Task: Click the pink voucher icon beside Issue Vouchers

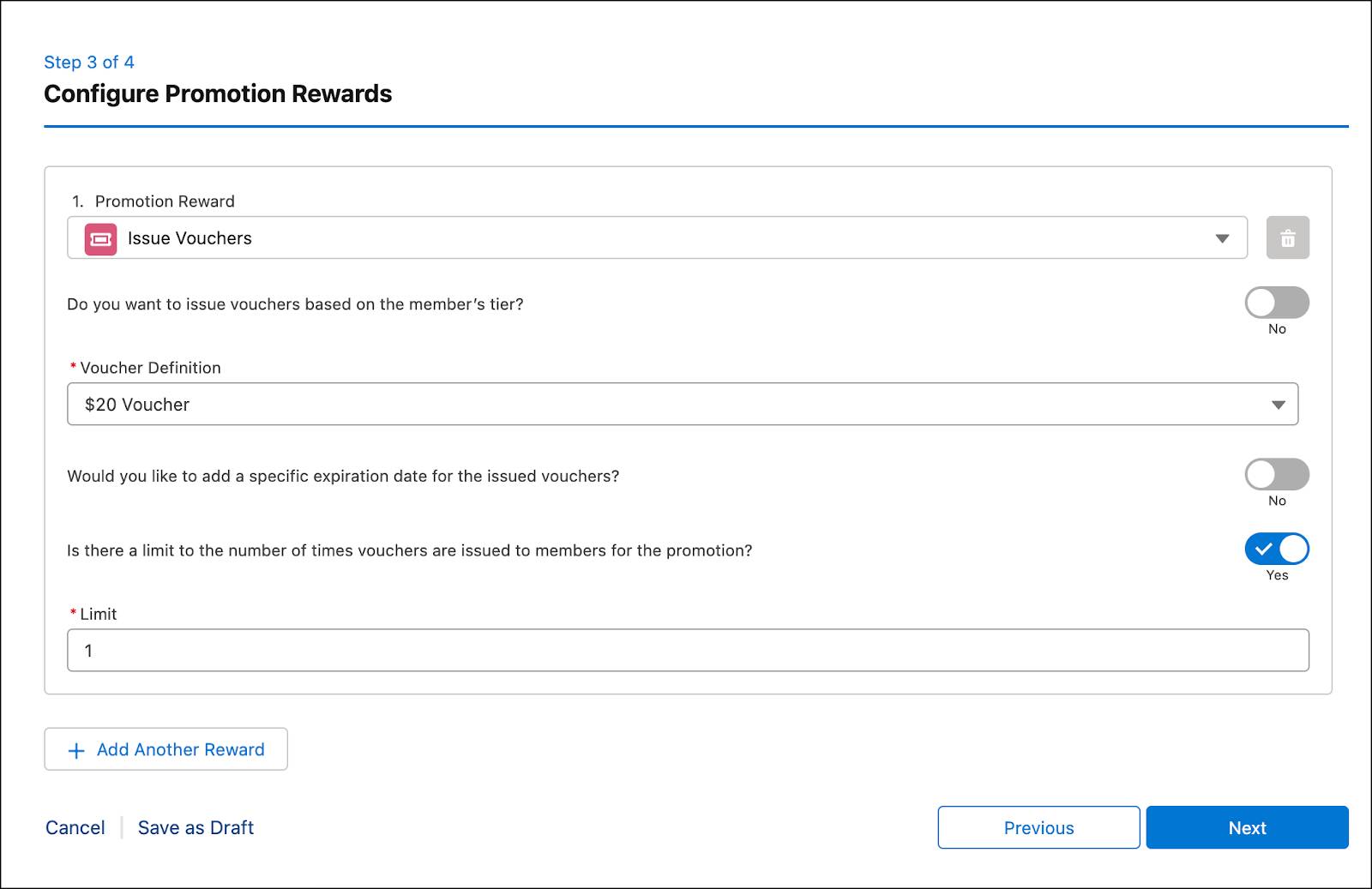Action: tap(99, 238)
